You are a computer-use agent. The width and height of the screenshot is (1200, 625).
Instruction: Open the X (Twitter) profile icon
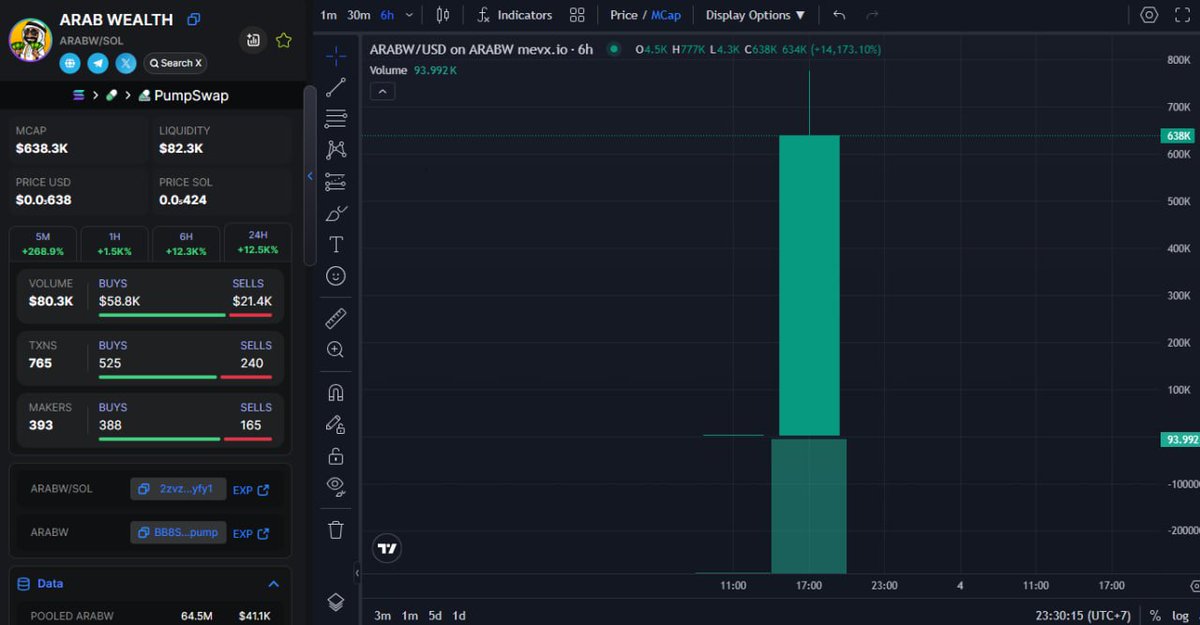126,63
